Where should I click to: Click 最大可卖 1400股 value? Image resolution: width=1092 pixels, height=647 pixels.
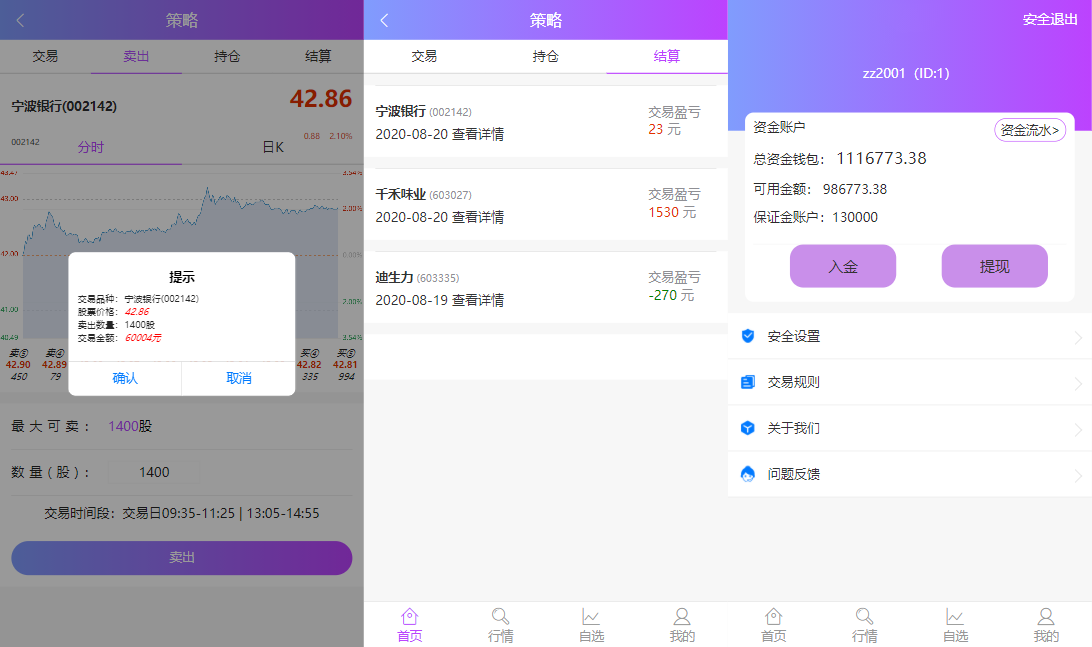pyautogui.click(x=130, y=426)
